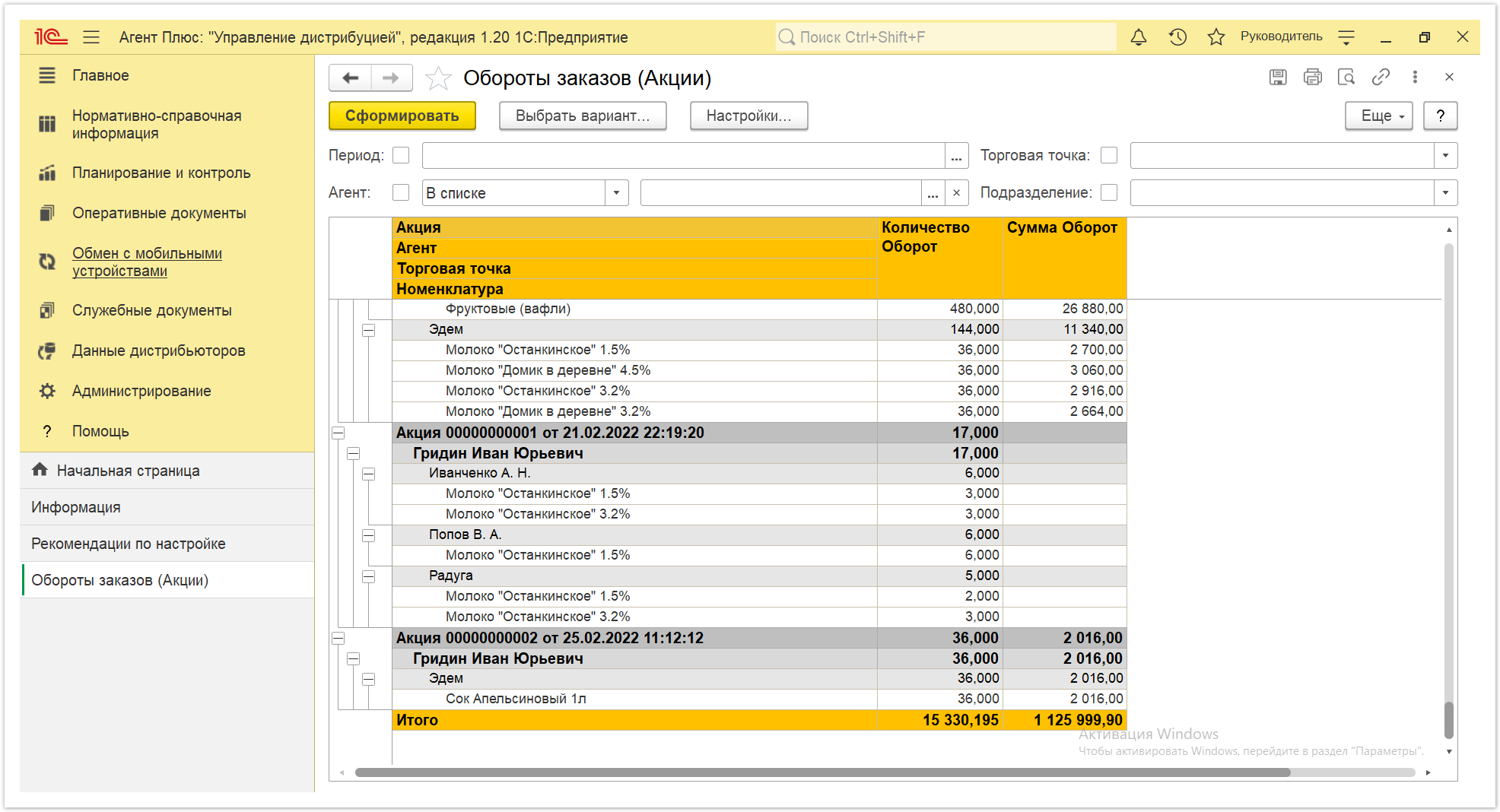The width and height of the screenshot is (1500, 812).
Task: Click the Итого sum cell 1 125 999,90
Action: (1065, 720)
